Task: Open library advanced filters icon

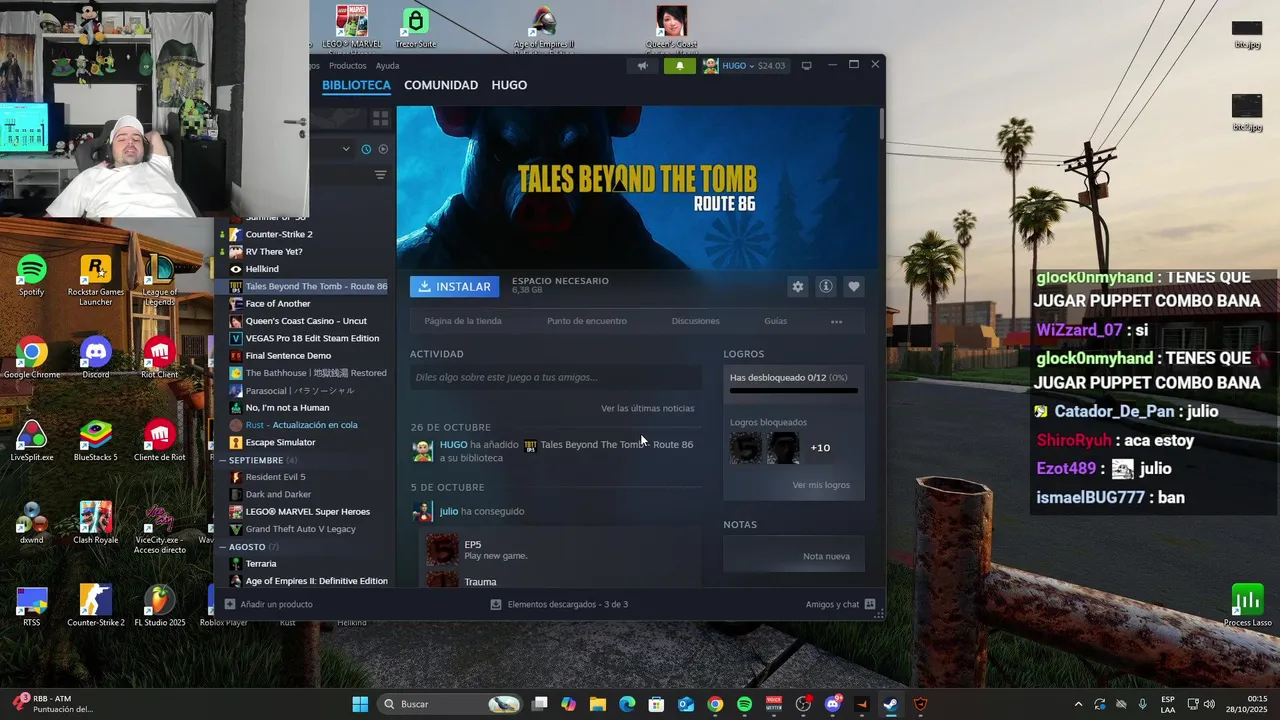Action: (380, 175)
